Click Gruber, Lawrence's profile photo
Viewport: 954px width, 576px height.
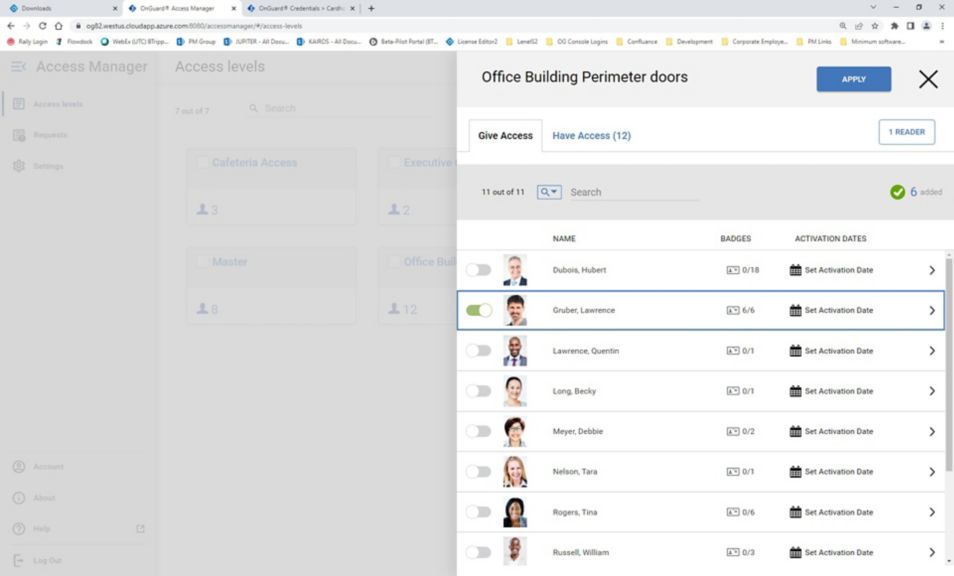pyautogui.click(x=514, y=310)
